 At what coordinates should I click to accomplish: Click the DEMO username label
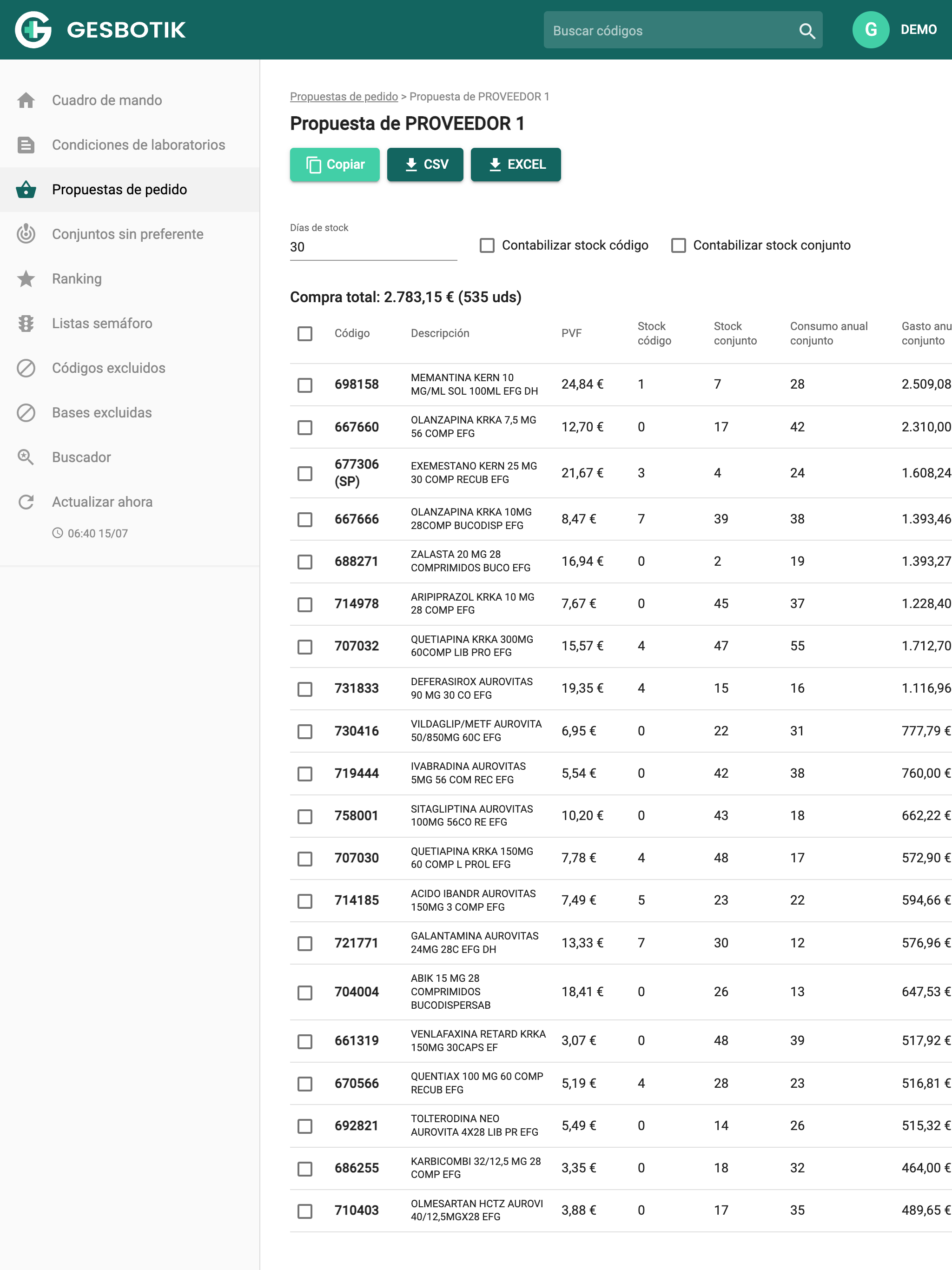tap(918, 30)
